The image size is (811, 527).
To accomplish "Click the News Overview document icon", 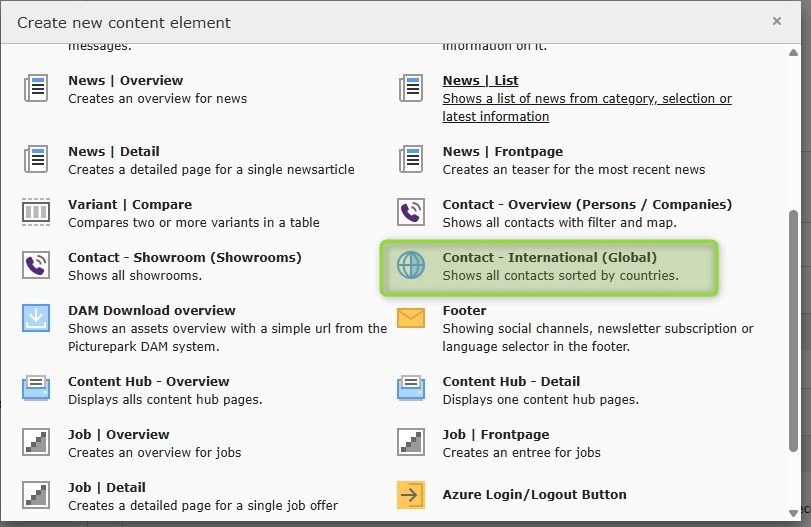I will [36, 89].
